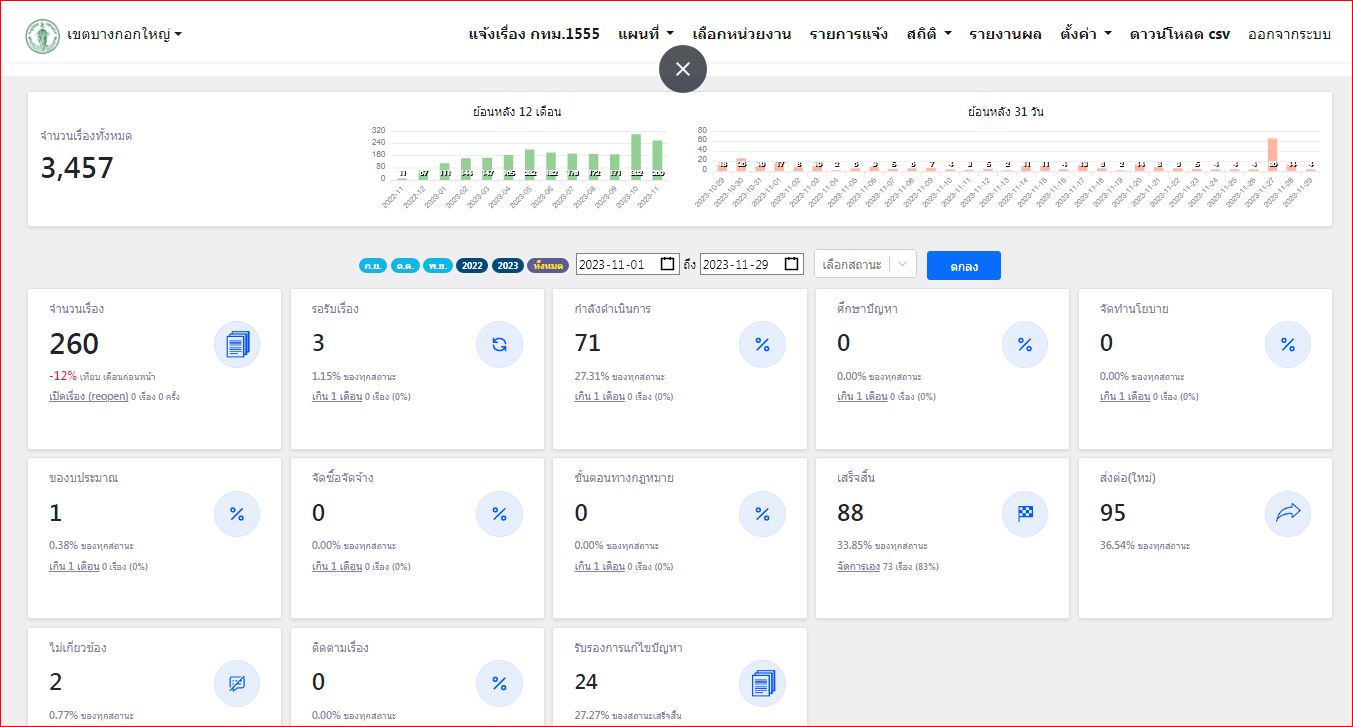Open รายงานผล page

1005,34
